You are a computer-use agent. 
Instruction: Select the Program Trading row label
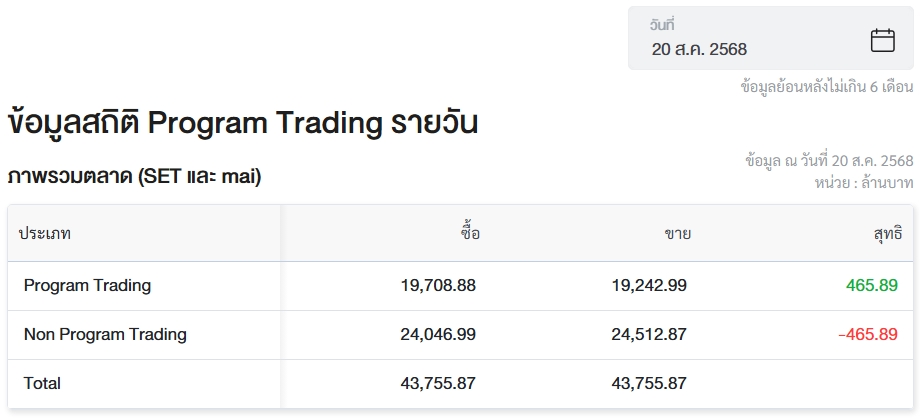(87, 286)
